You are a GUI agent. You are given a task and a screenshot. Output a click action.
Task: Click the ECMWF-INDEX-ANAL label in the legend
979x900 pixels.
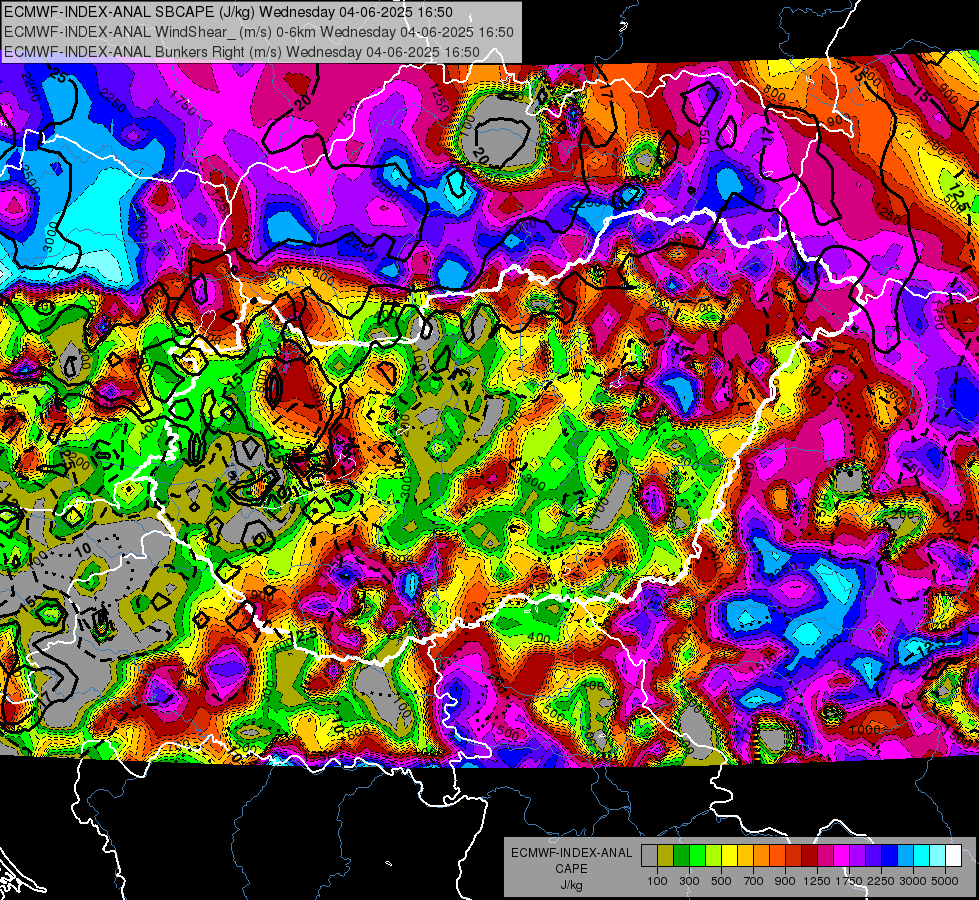pos(572,853)
